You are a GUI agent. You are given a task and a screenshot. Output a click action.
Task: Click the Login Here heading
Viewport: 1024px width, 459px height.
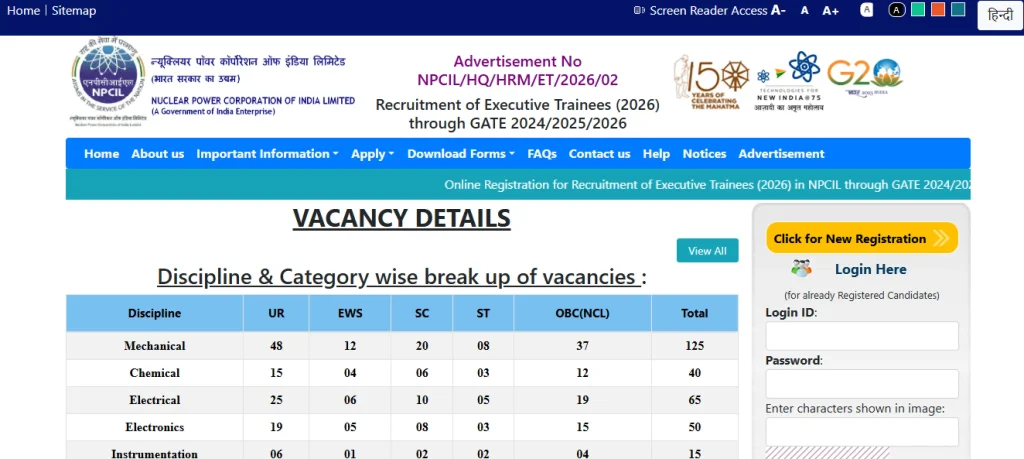[x=871, y=269]
